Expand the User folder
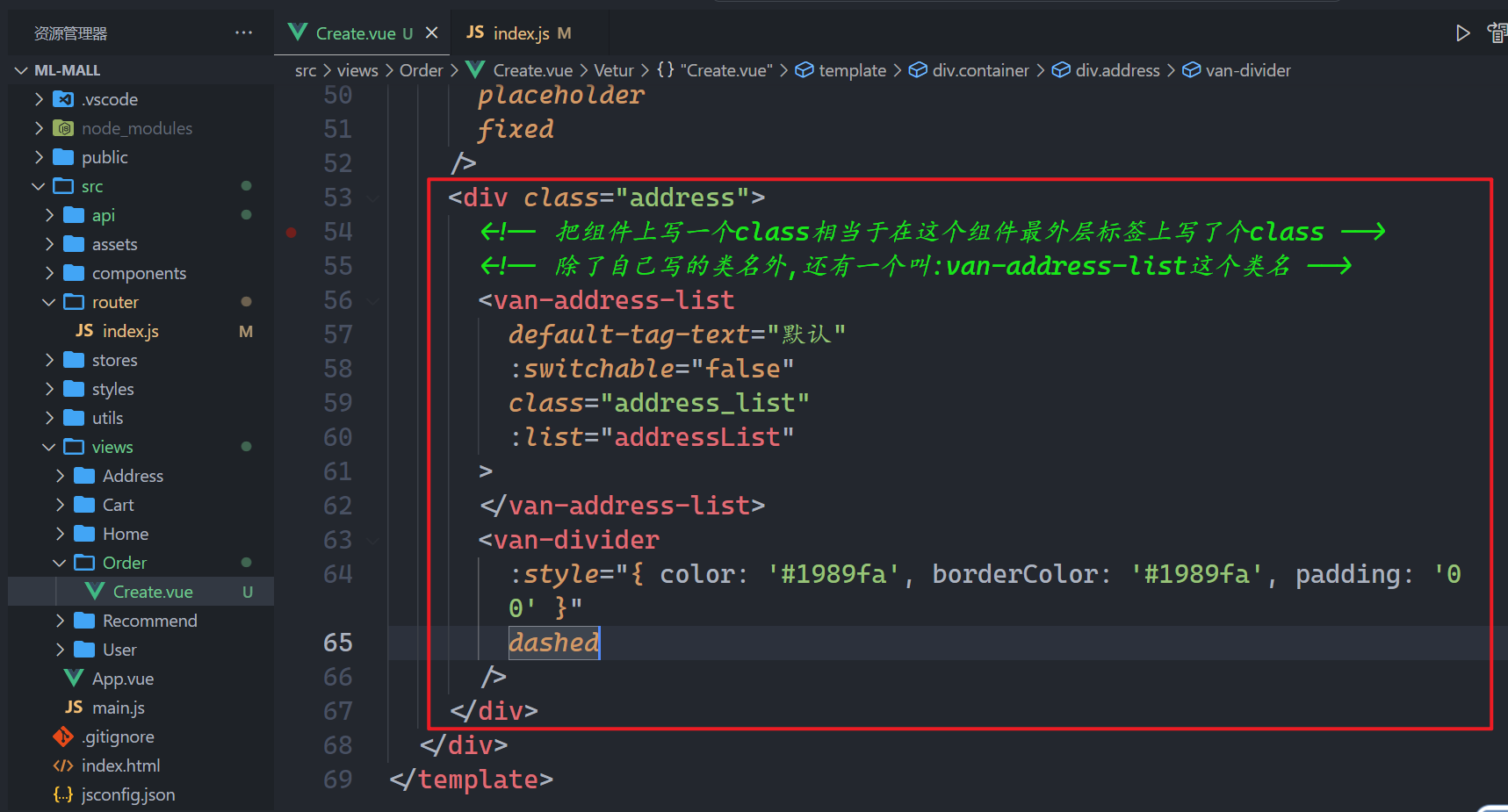Screen dimensions: 1508x812 point(60,650)
